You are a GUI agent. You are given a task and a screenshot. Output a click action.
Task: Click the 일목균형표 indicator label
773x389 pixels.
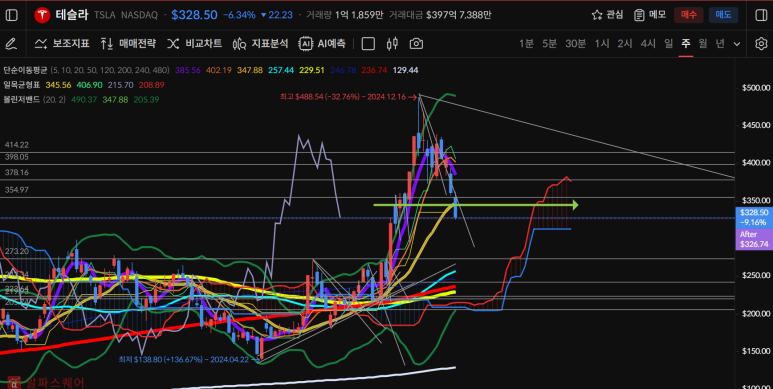point(22,85)
